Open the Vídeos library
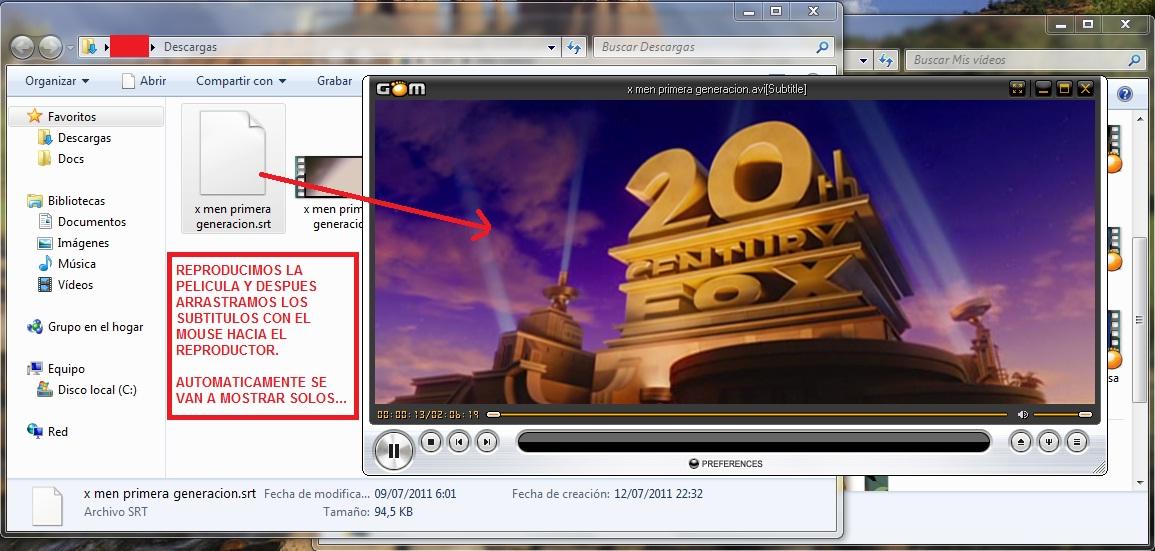This screenshot has width=1155, height=551. (75, 284)
